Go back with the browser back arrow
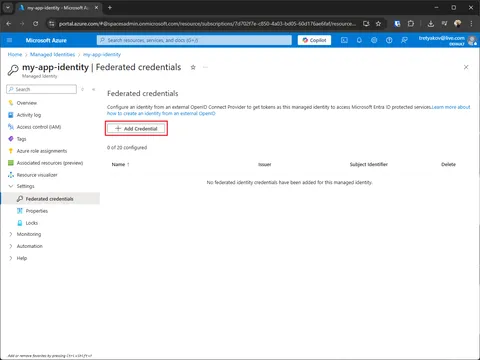The height and width of the screenshot is (360, 480). pos(9,24)
